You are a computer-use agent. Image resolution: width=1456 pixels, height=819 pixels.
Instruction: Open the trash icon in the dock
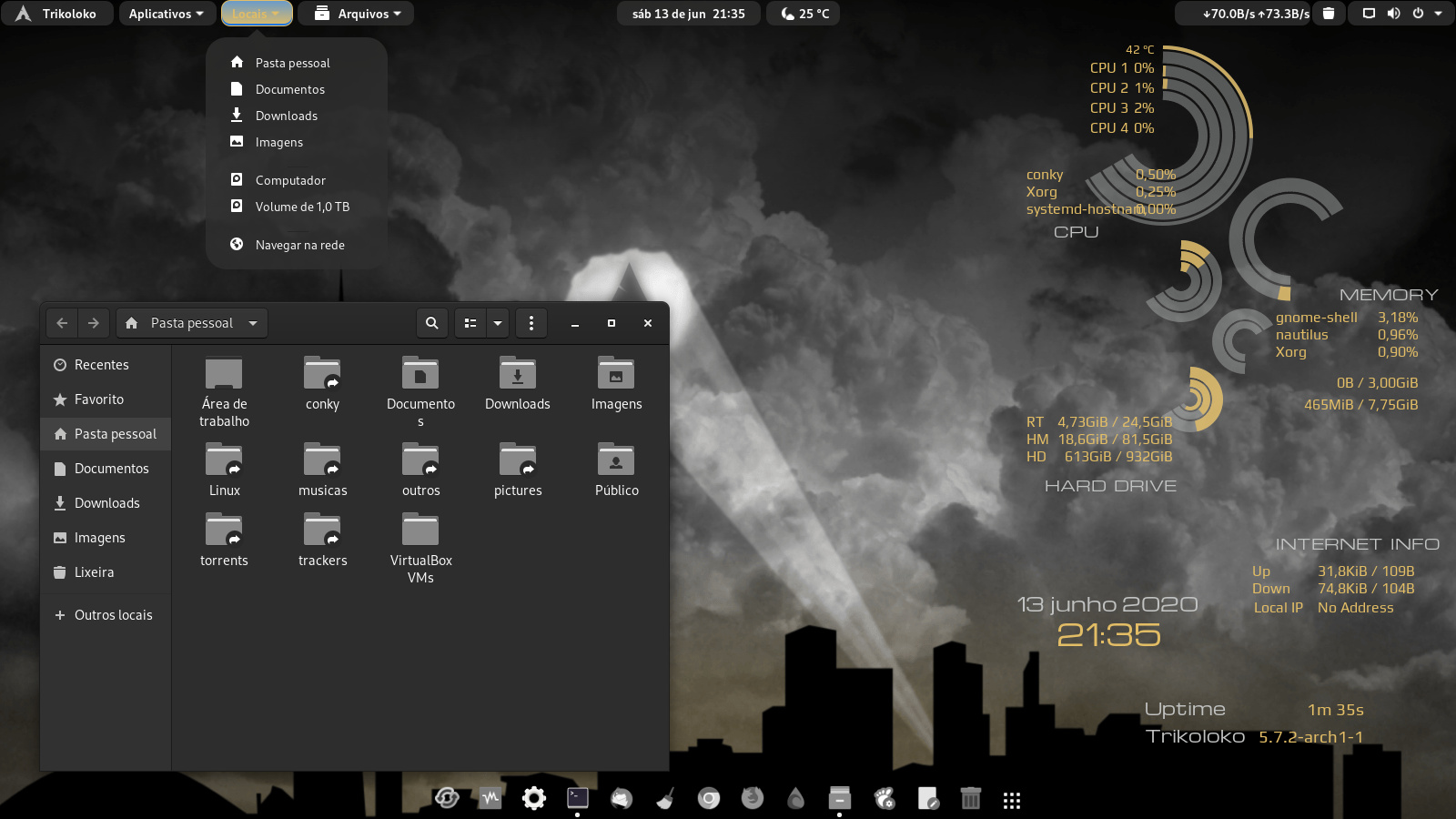pos(971,799)
